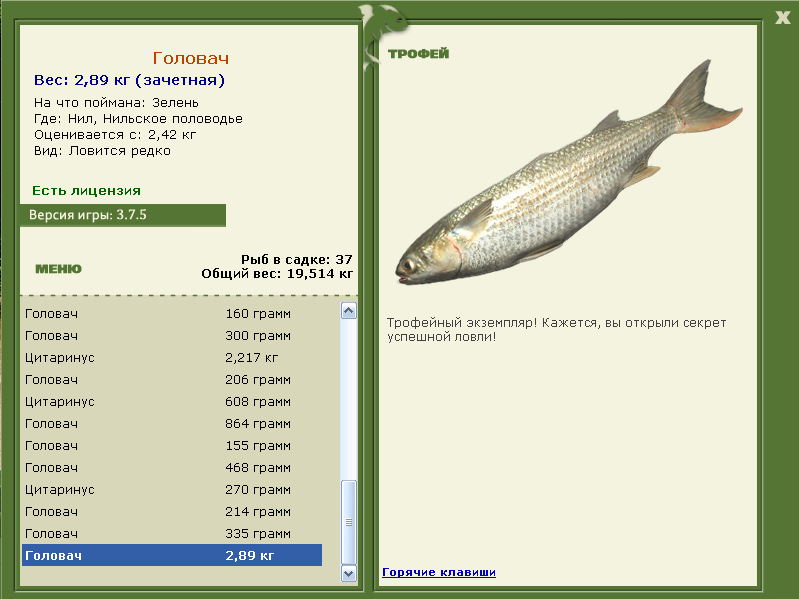
Task: Click Где: Нил, Нильское половодье line
Action: [x=138, y=119]
